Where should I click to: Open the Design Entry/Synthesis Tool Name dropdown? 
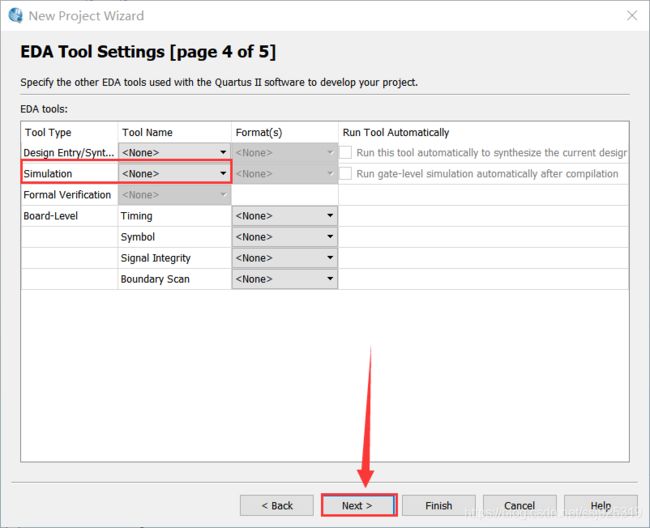[175, 153]
